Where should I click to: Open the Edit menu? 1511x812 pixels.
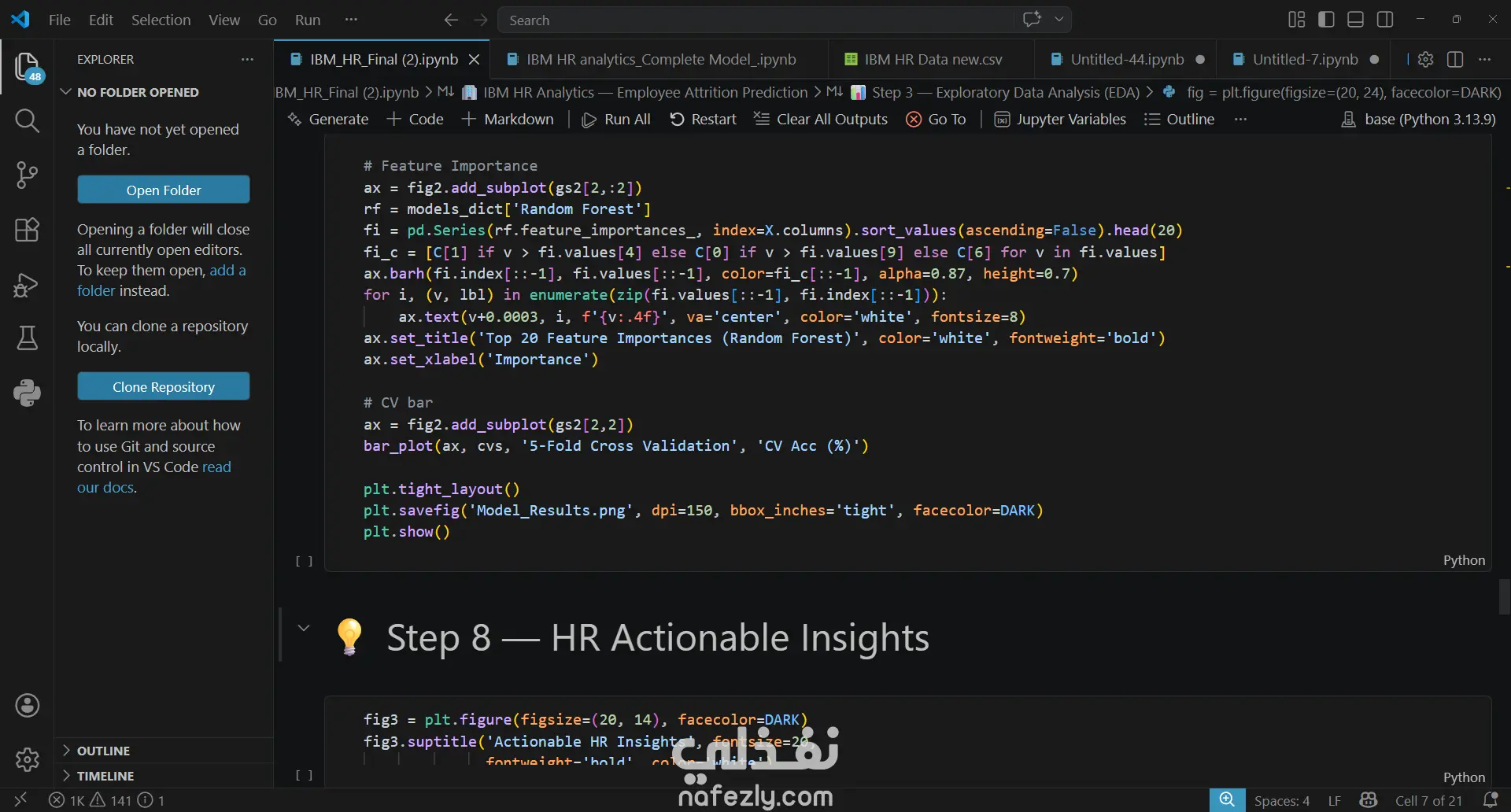[x=101, y=20]
